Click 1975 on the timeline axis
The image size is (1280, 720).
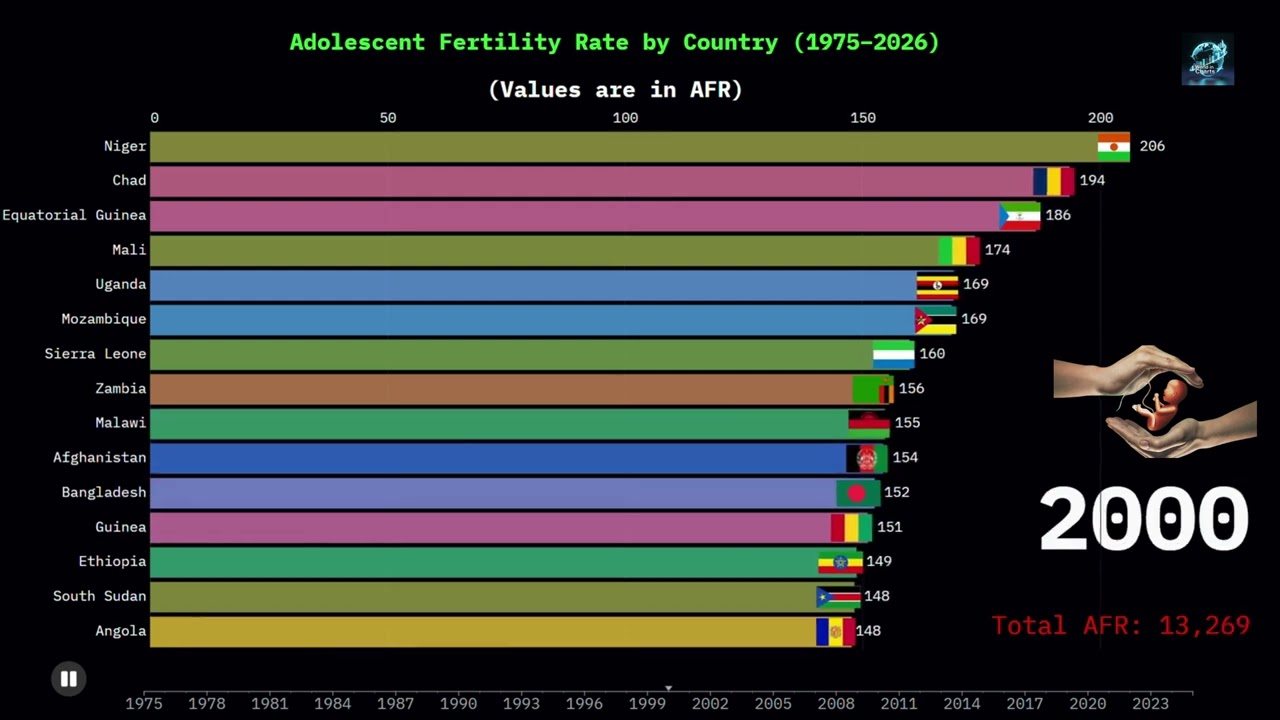coord(145,703)
